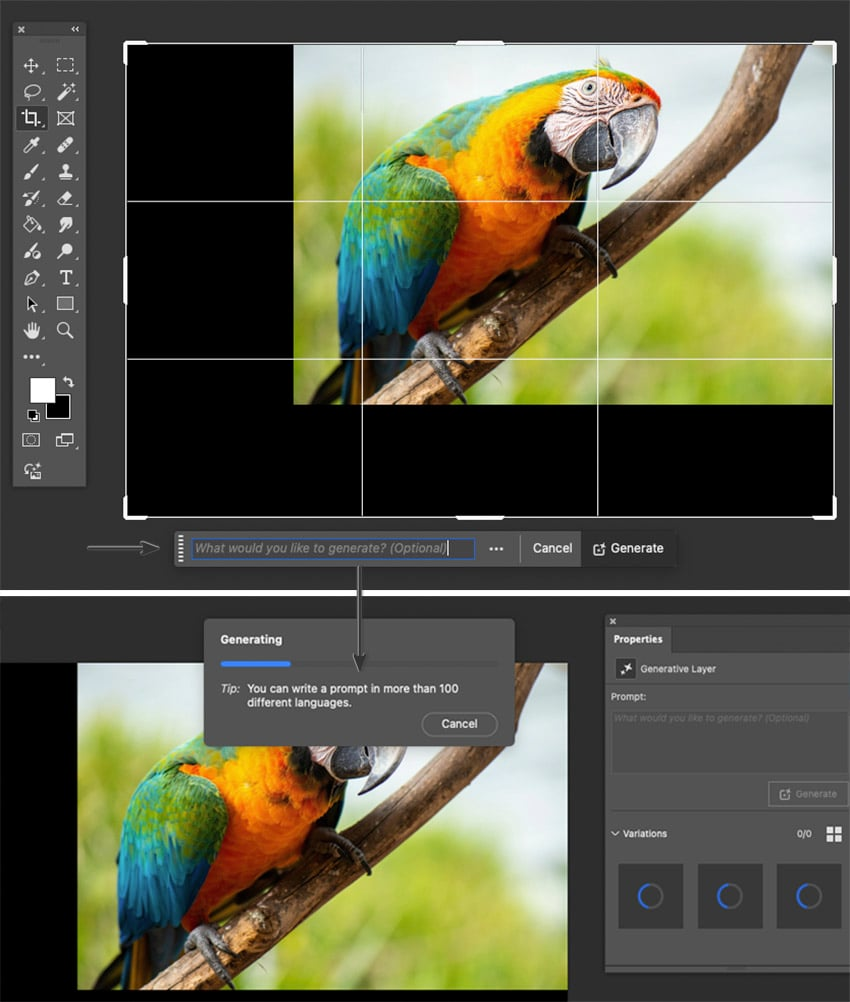Switch to the Properties tab

pyautogui.click(x=638, y=640)
